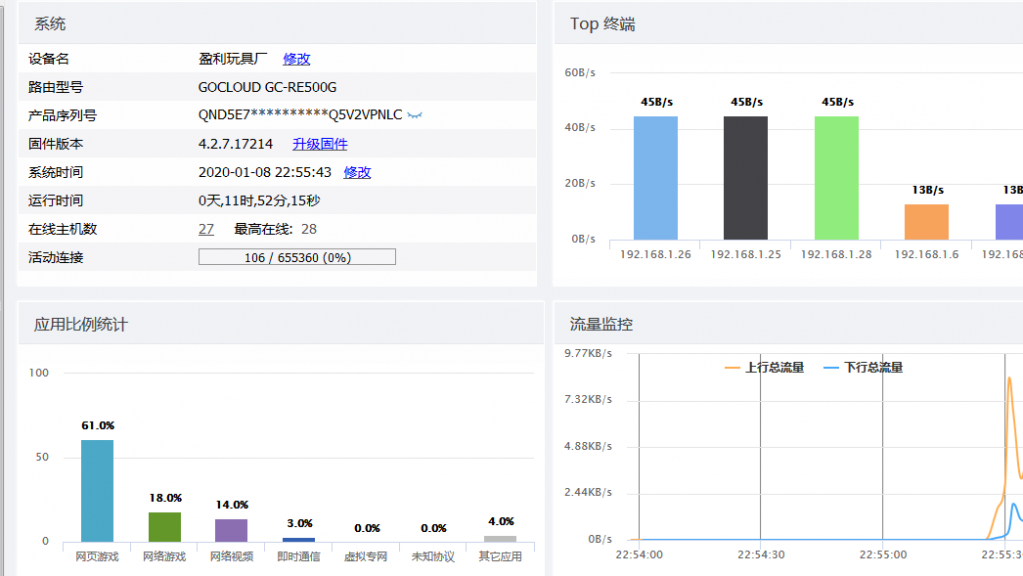Click the 9.77KB/s axis label
This screenshot has height=576, width=1023.
[x=588, y=353]
